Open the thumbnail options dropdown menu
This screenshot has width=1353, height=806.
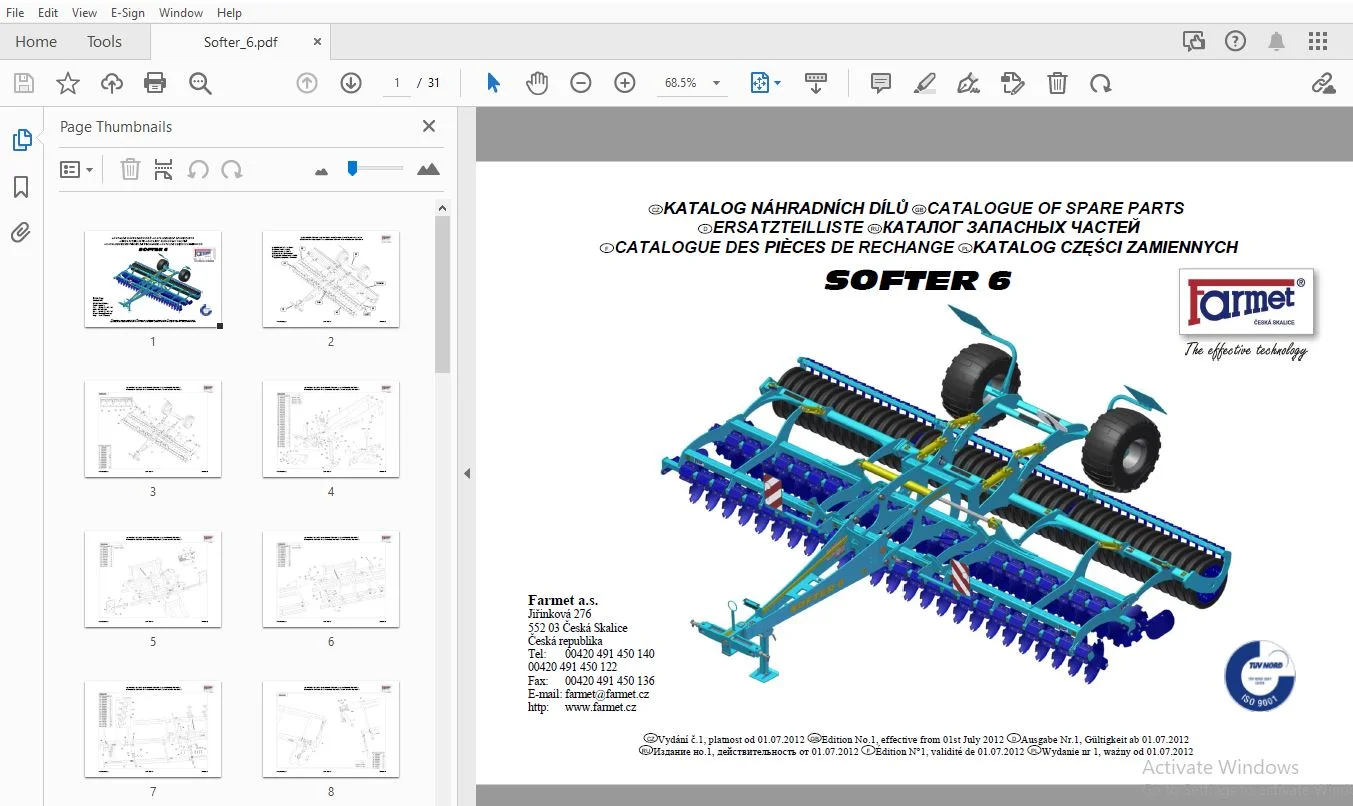(x=76, y=169)
